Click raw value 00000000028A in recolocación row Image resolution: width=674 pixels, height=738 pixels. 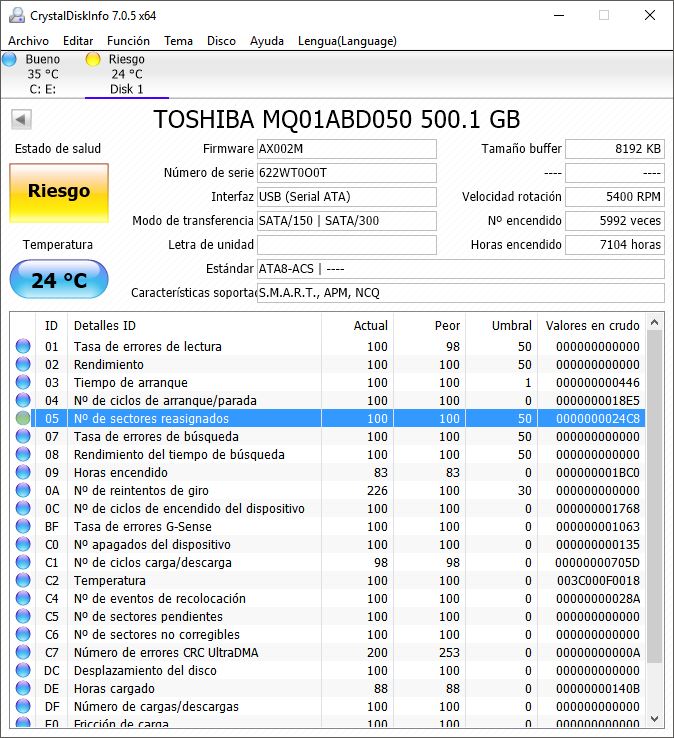pyautogui.click(x=598, y=599)
